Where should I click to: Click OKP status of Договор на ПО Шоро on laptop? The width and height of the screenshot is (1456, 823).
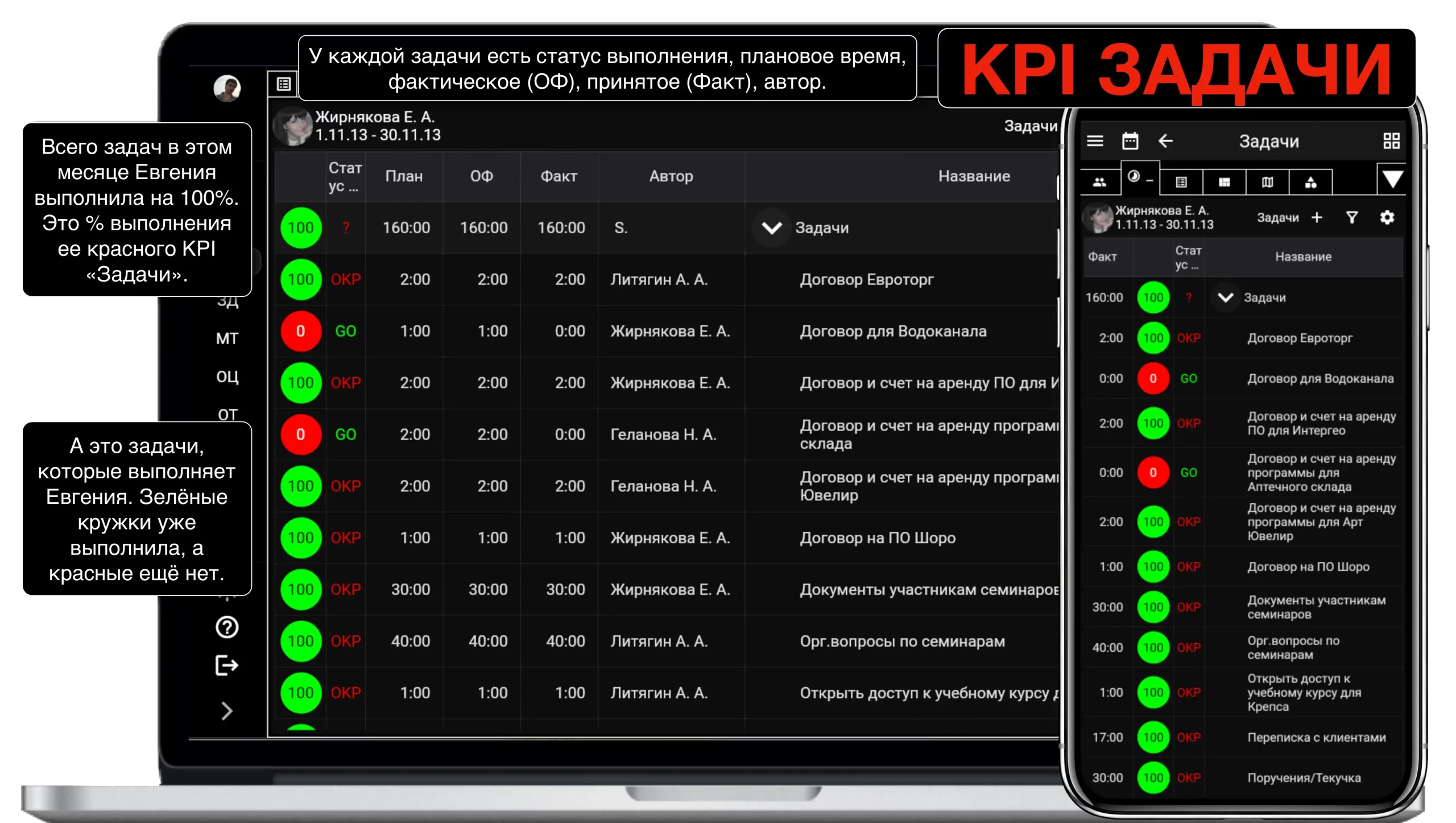click(x=346, y=537)
